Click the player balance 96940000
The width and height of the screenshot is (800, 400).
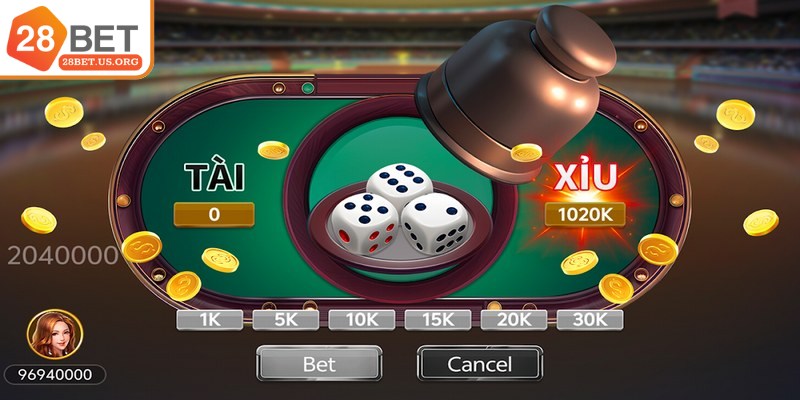click(x=55, y=375)
